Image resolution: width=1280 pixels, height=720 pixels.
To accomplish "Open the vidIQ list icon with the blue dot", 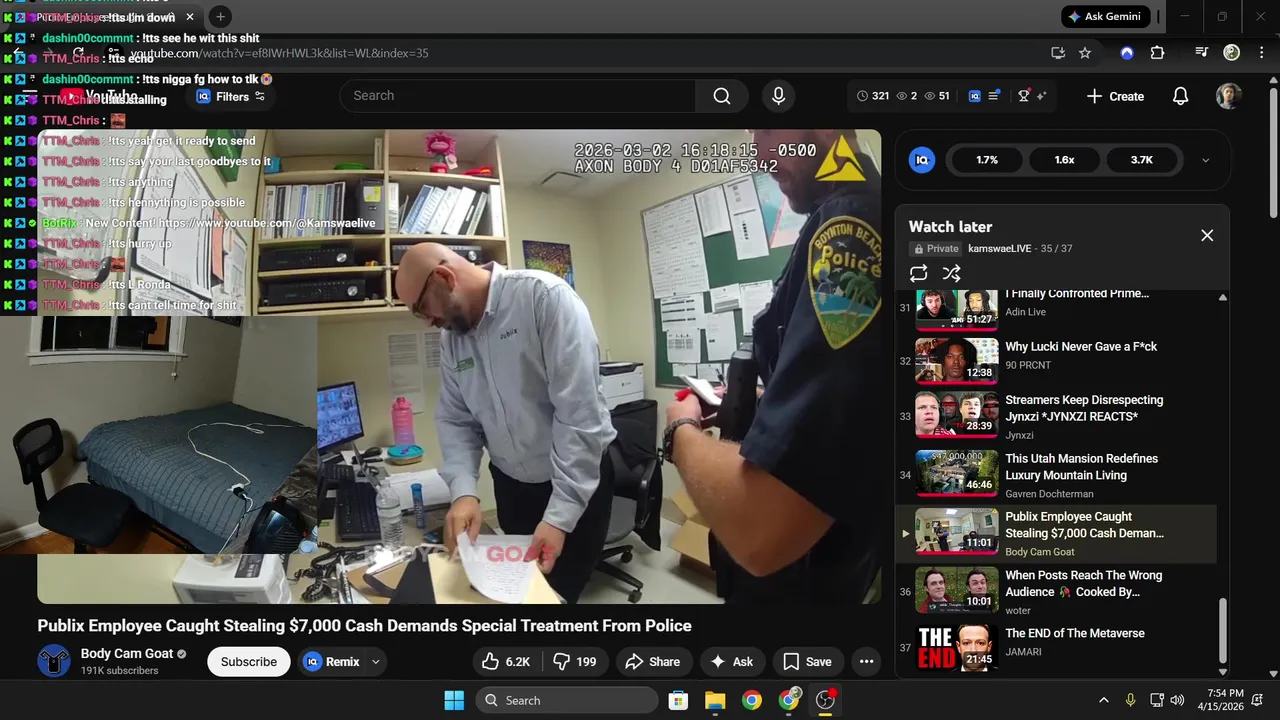I will 994,96.
